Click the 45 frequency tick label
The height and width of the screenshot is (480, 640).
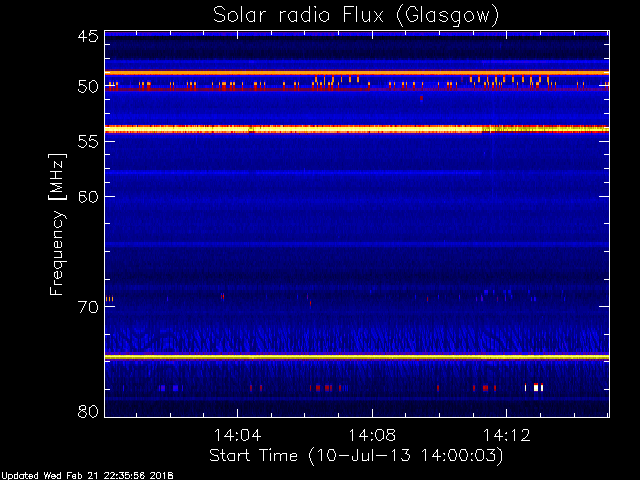(88, 36)
